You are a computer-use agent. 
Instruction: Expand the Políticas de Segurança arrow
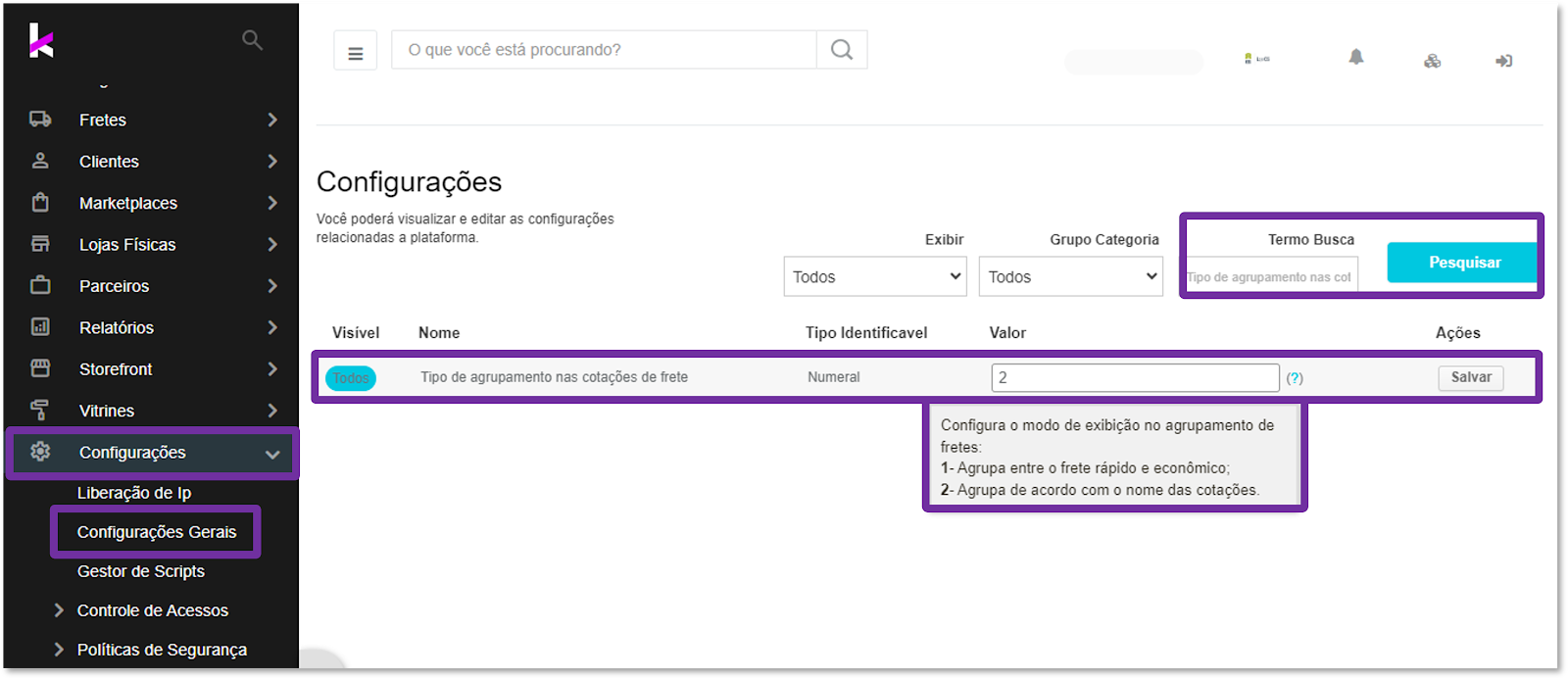pos(59,649)
